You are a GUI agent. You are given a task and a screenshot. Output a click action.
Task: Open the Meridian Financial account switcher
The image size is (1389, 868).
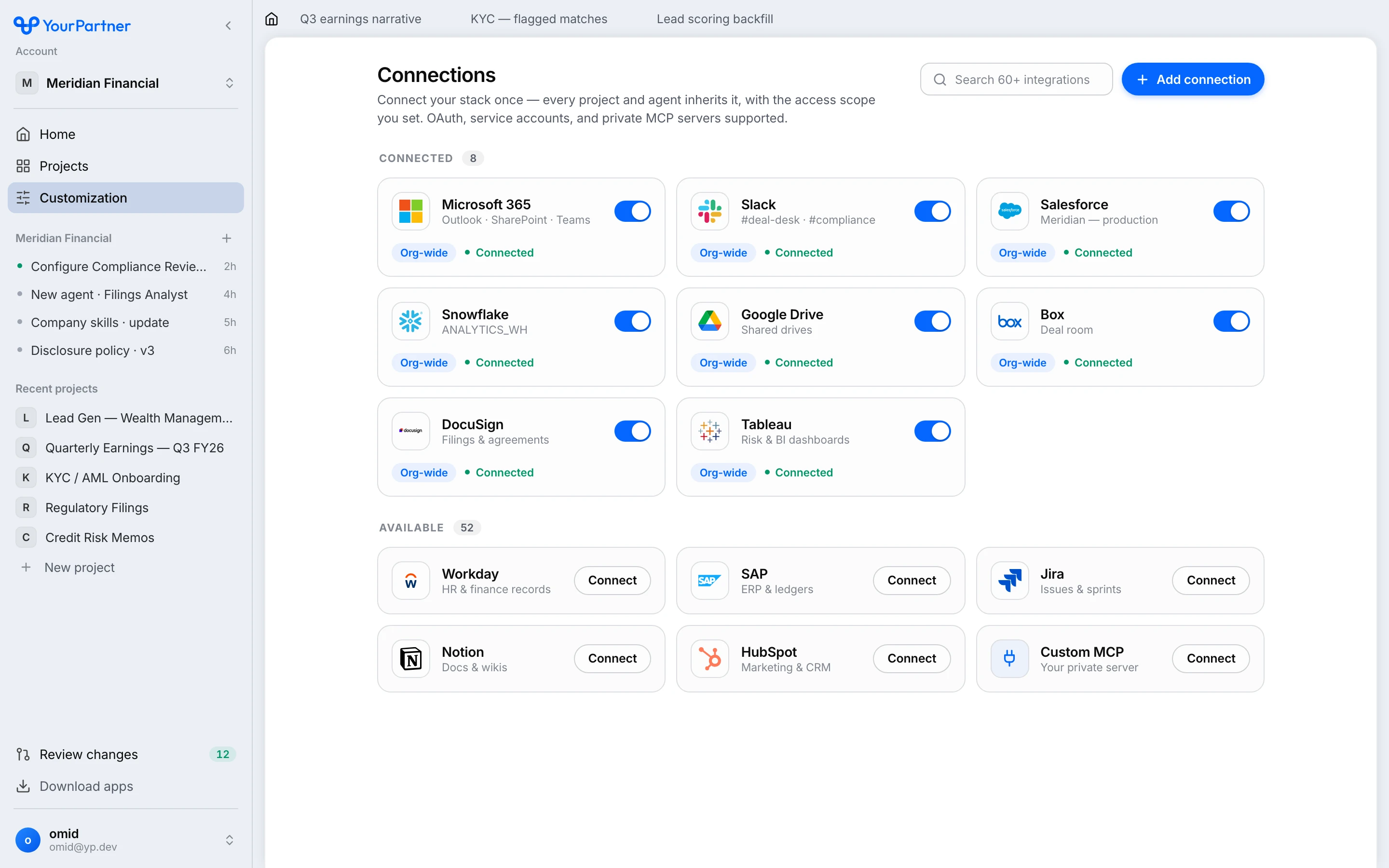tap(126, 83)
